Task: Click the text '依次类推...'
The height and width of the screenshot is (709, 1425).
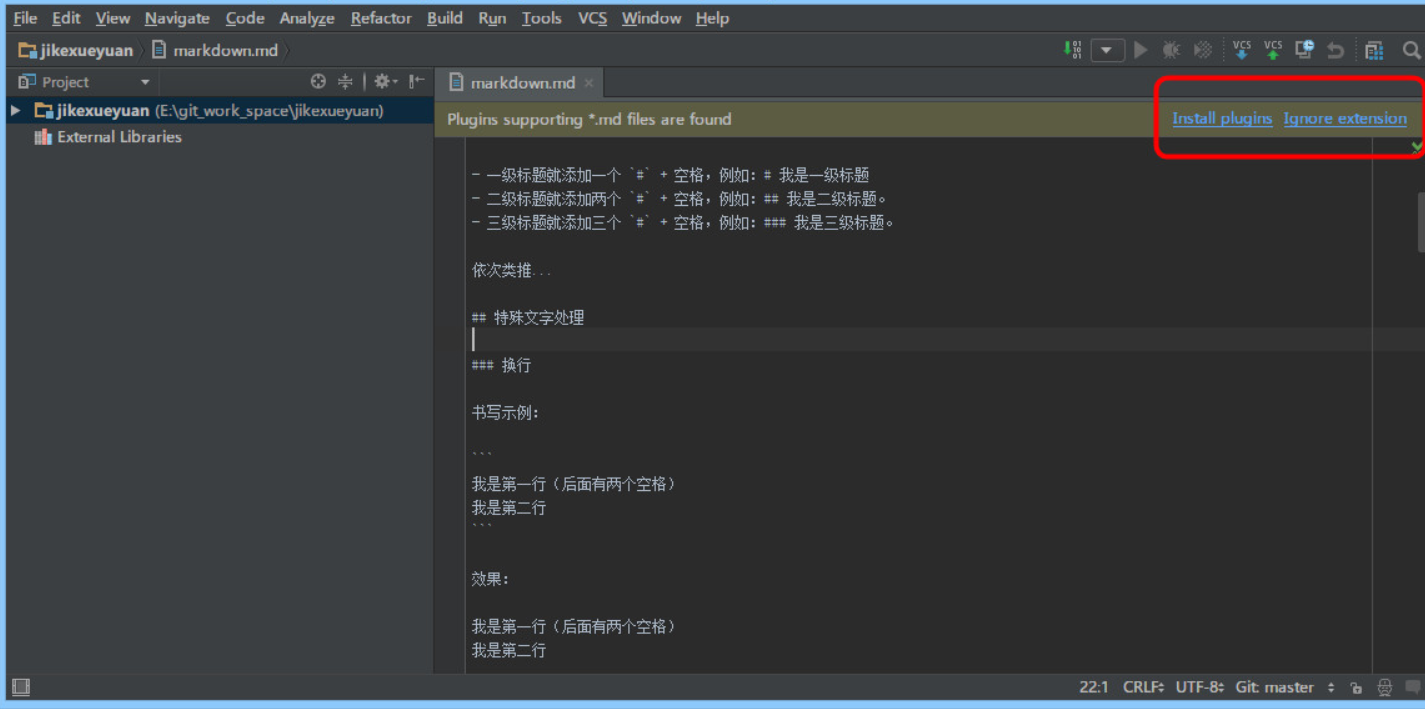Action: pyautogui.click(x=511, y=271)
